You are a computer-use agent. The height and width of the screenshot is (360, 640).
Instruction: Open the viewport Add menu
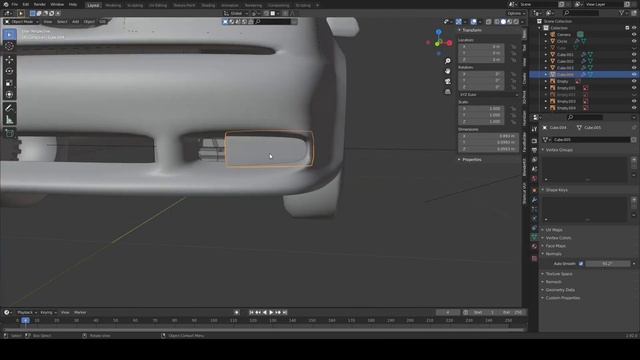[76, 22]
